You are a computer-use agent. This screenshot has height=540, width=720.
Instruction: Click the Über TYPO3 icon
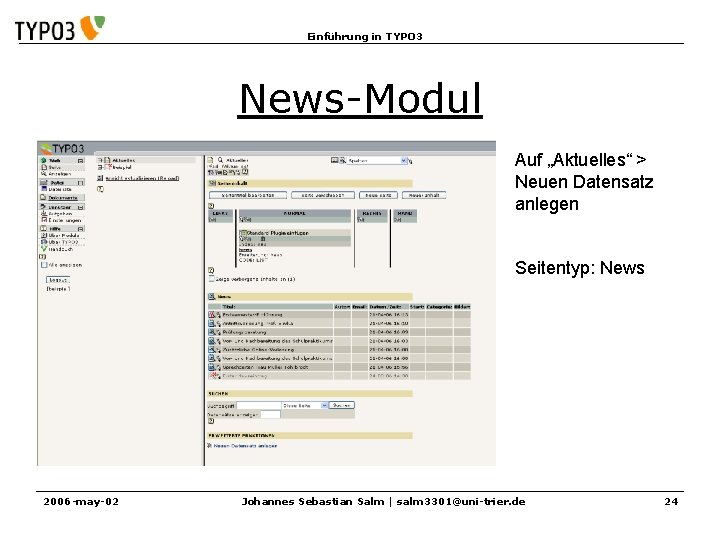coord(44,242)
